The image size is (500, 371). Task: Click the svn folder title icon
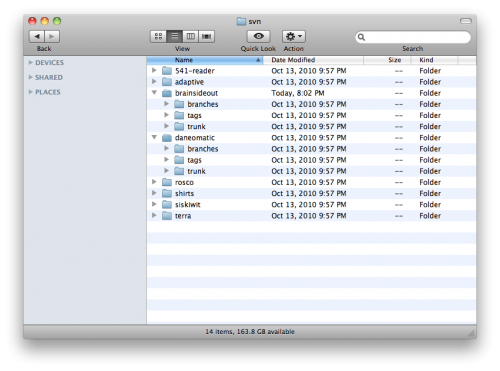point(241,21)
